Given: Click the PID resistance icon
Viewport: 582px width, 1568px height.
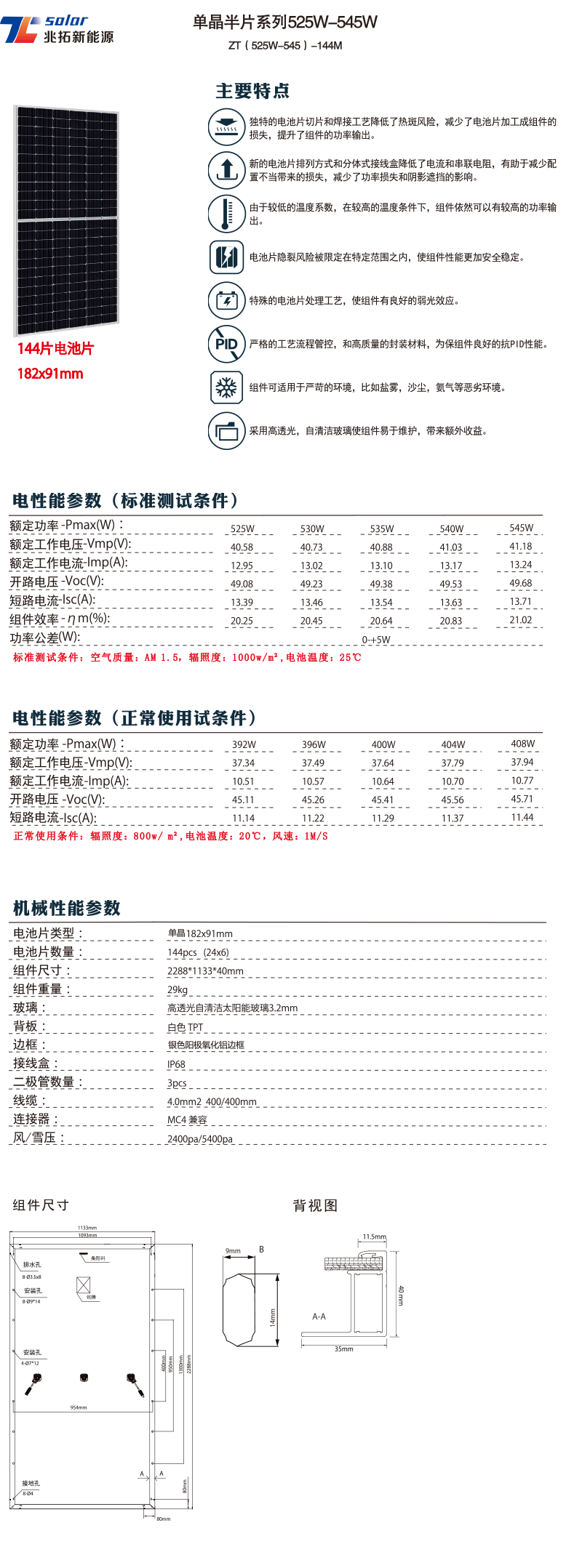Looking at the screenshot, I should point(226,343).
